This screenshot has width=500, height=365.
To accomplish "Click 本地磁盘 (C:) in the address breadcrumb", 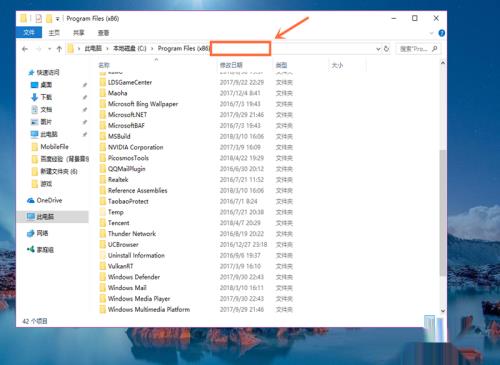I will tap(130, 49).
